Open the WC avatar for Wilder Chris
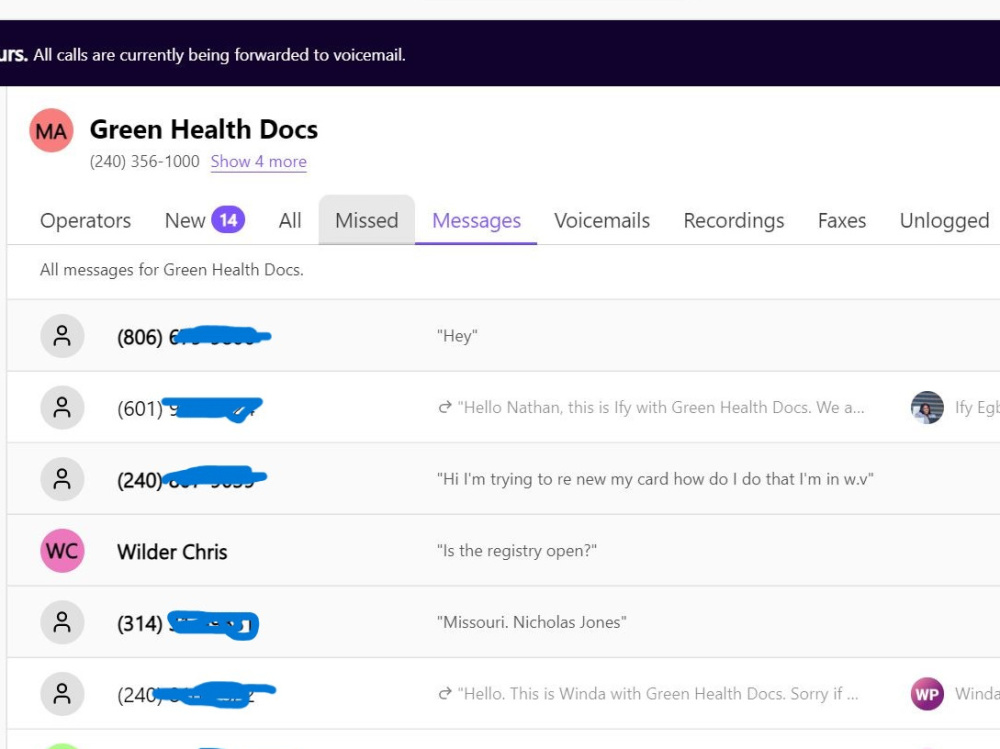 click(x=62, y=551)
